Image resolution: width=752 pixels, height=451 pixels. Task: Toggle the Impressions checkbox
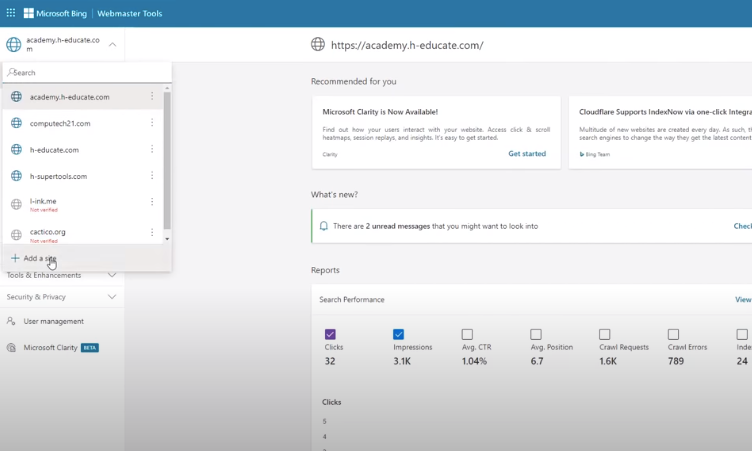[398, 334]
